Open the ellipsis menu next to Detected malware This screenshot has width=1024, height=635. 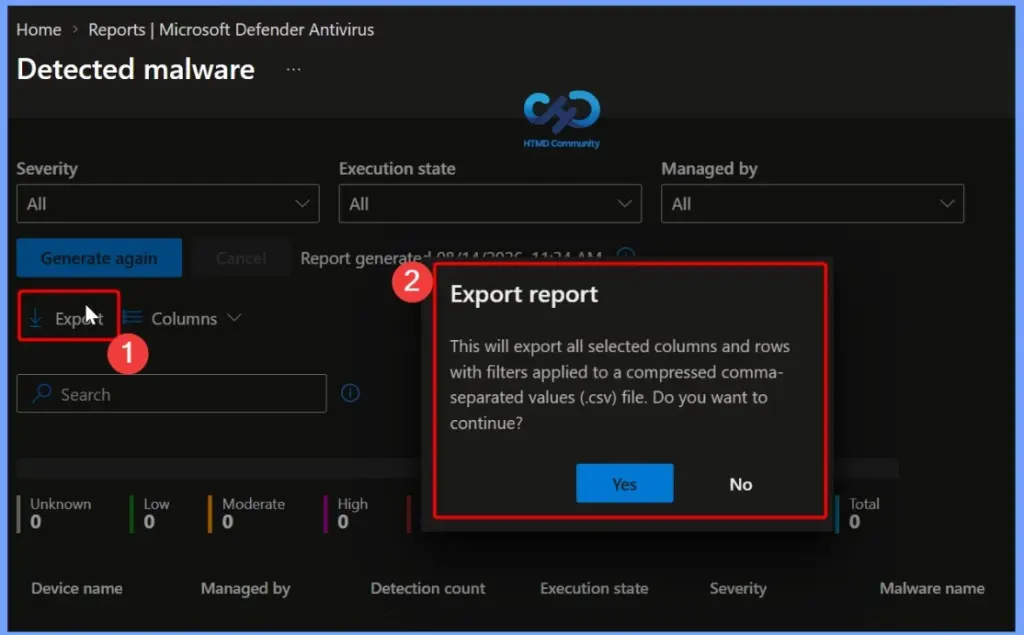(293, 69)
